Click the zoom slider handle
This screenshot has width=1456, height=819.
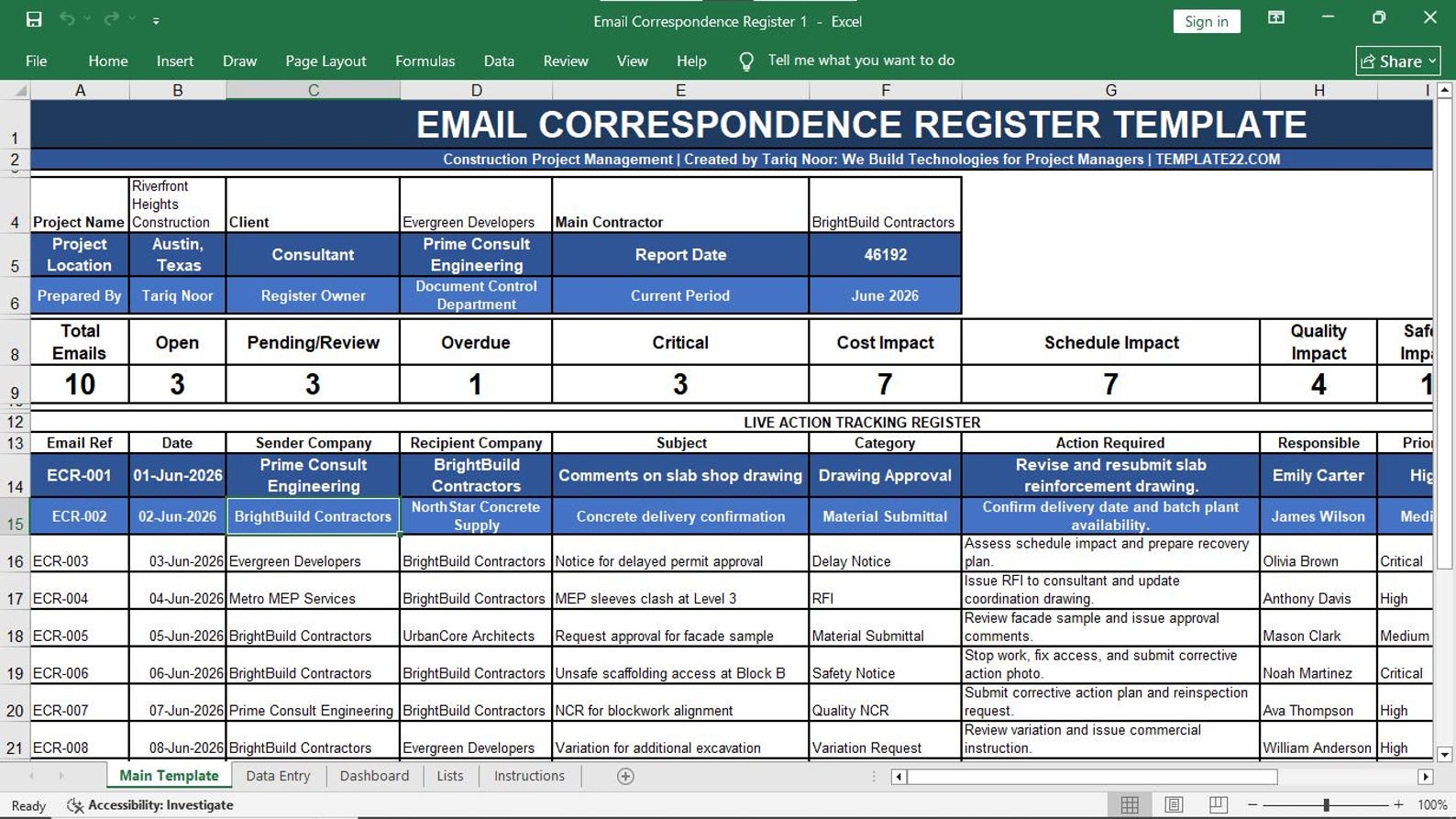coord(1326,804)
